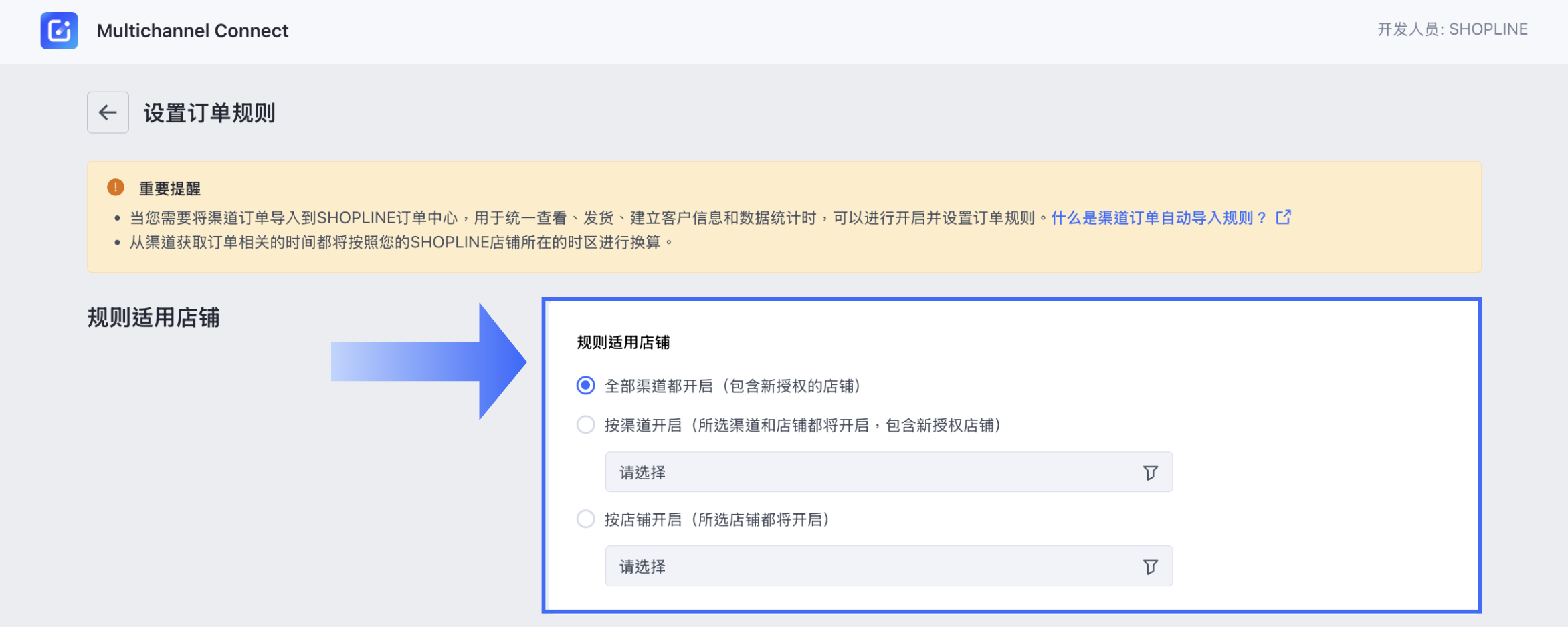Open the 什么是渠道订单自动导入规则？ link
This screenshot has height=627, width=1568.
click(x=1158, y=218)
